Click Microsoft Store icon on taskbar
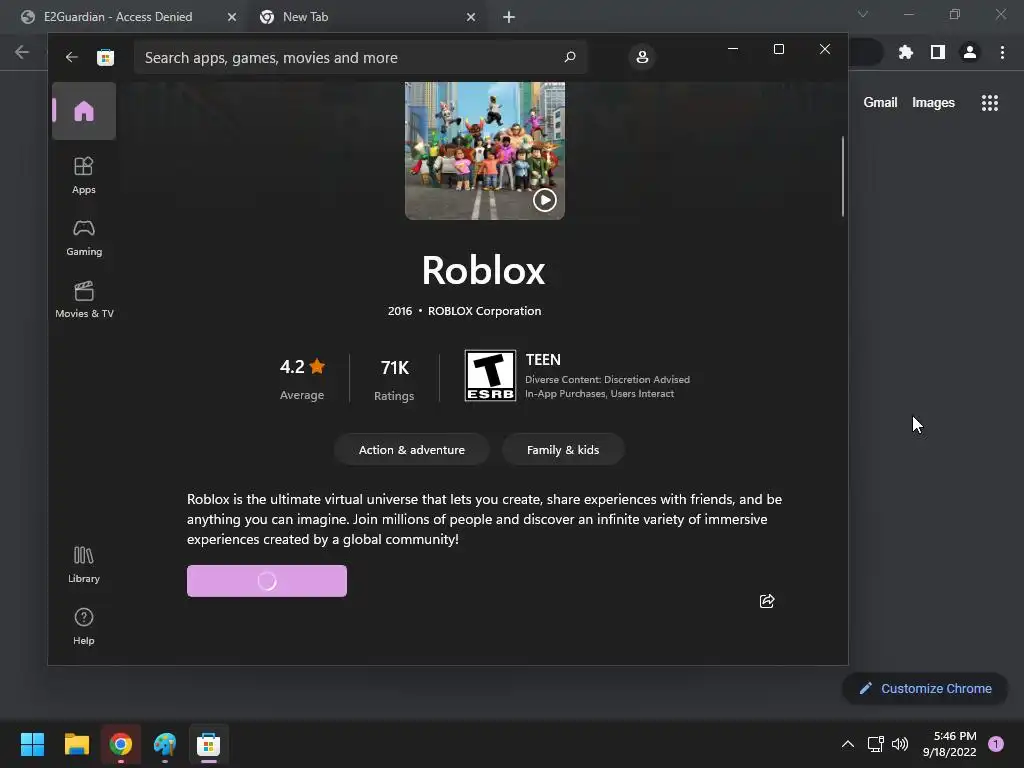The height and width of the screenshot is (768, 1024). coord(208,744)
